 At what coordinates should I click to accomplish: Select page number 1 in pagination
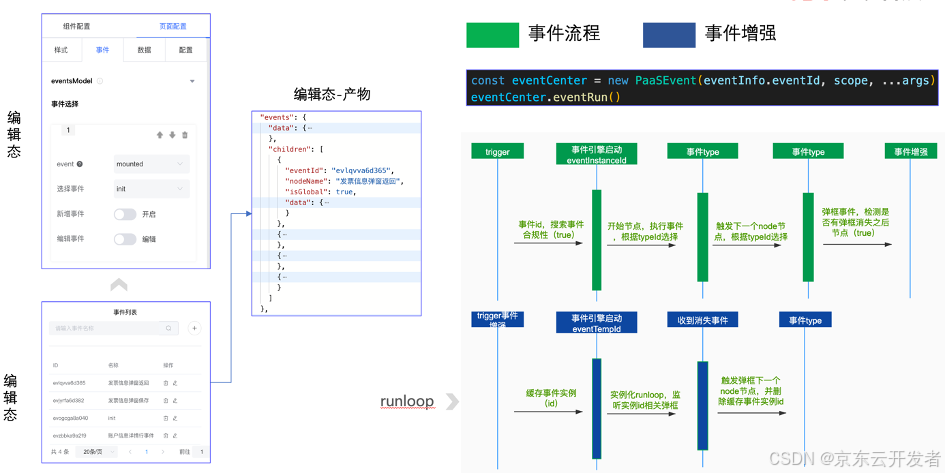click(x=146, y=452)
